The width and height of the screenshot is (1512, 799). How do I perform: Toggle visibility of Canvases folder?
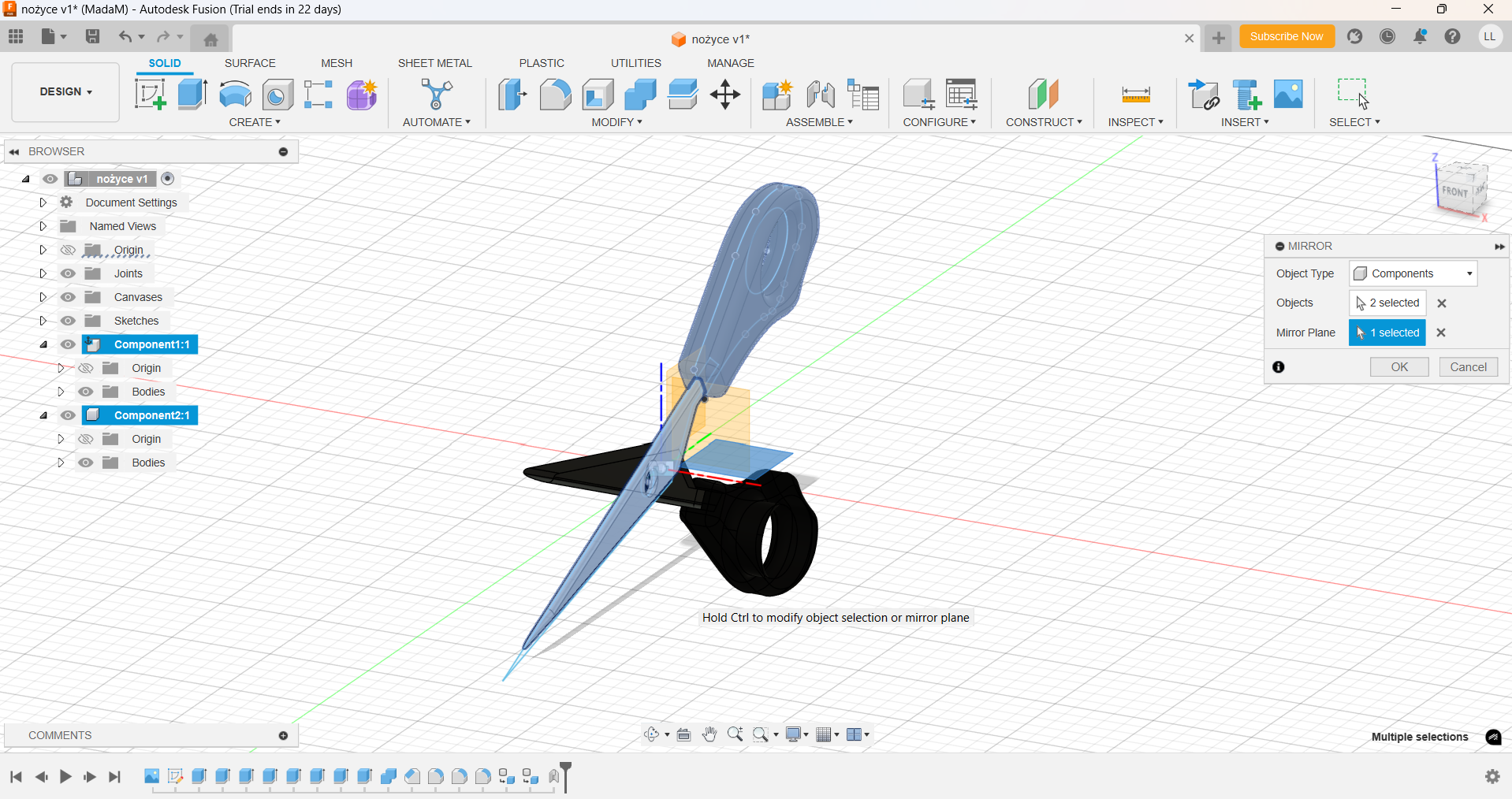[69, 297]
